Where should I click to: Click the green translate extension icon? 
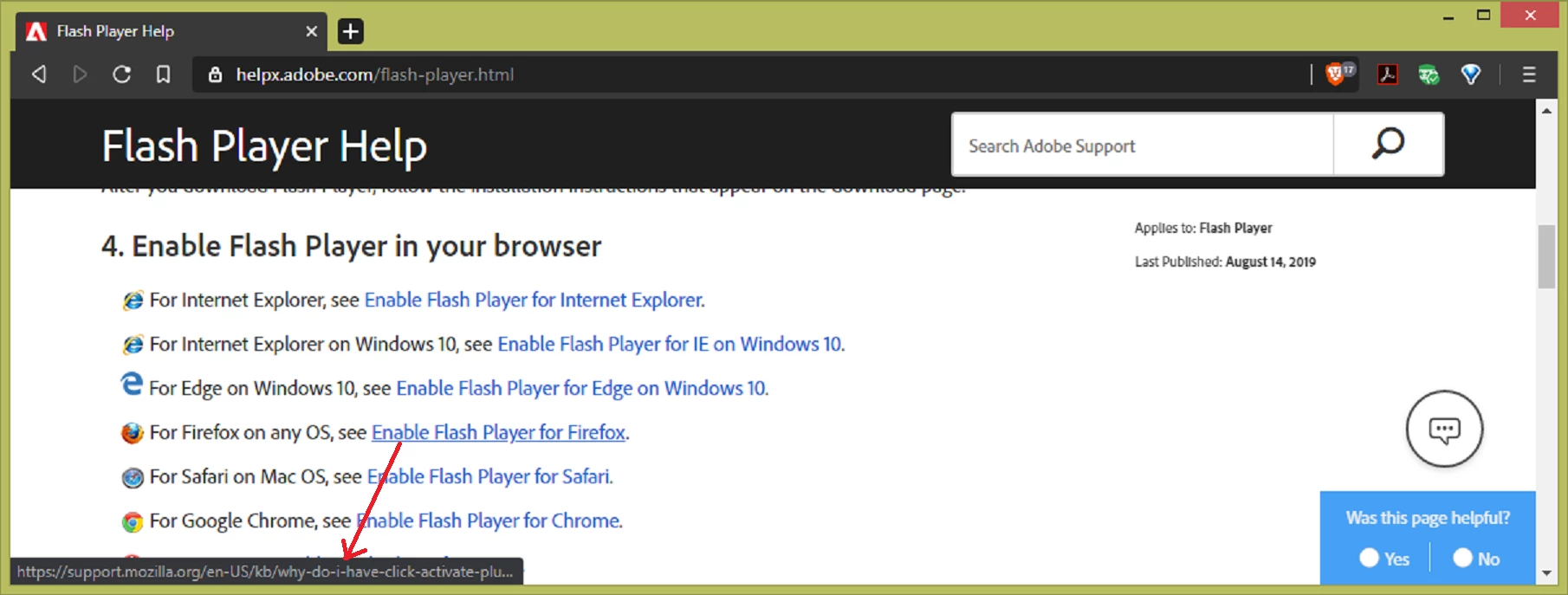tap(1429, 75)
